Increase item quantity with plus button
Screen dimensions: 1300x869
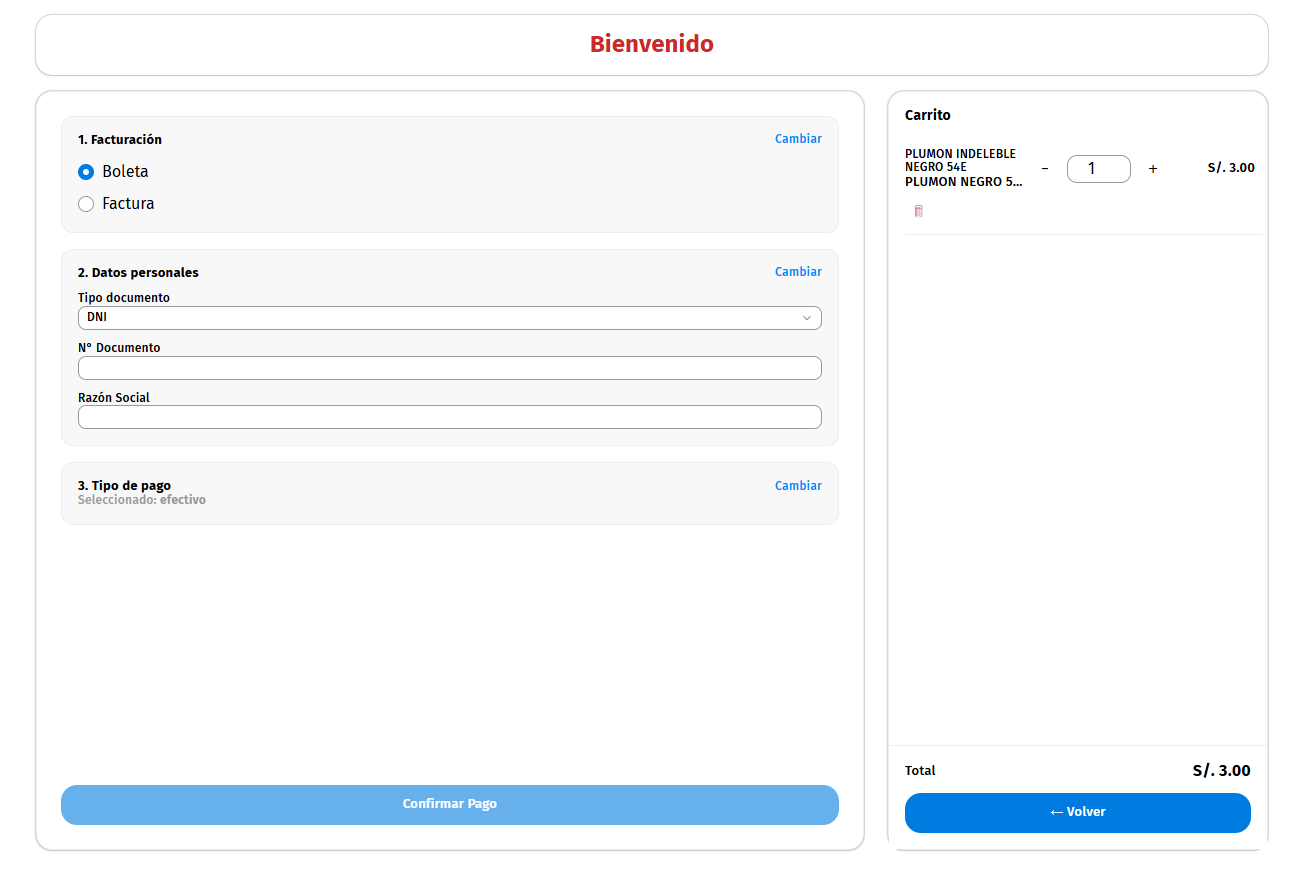pyautogui.click(x=1152, y=169)
